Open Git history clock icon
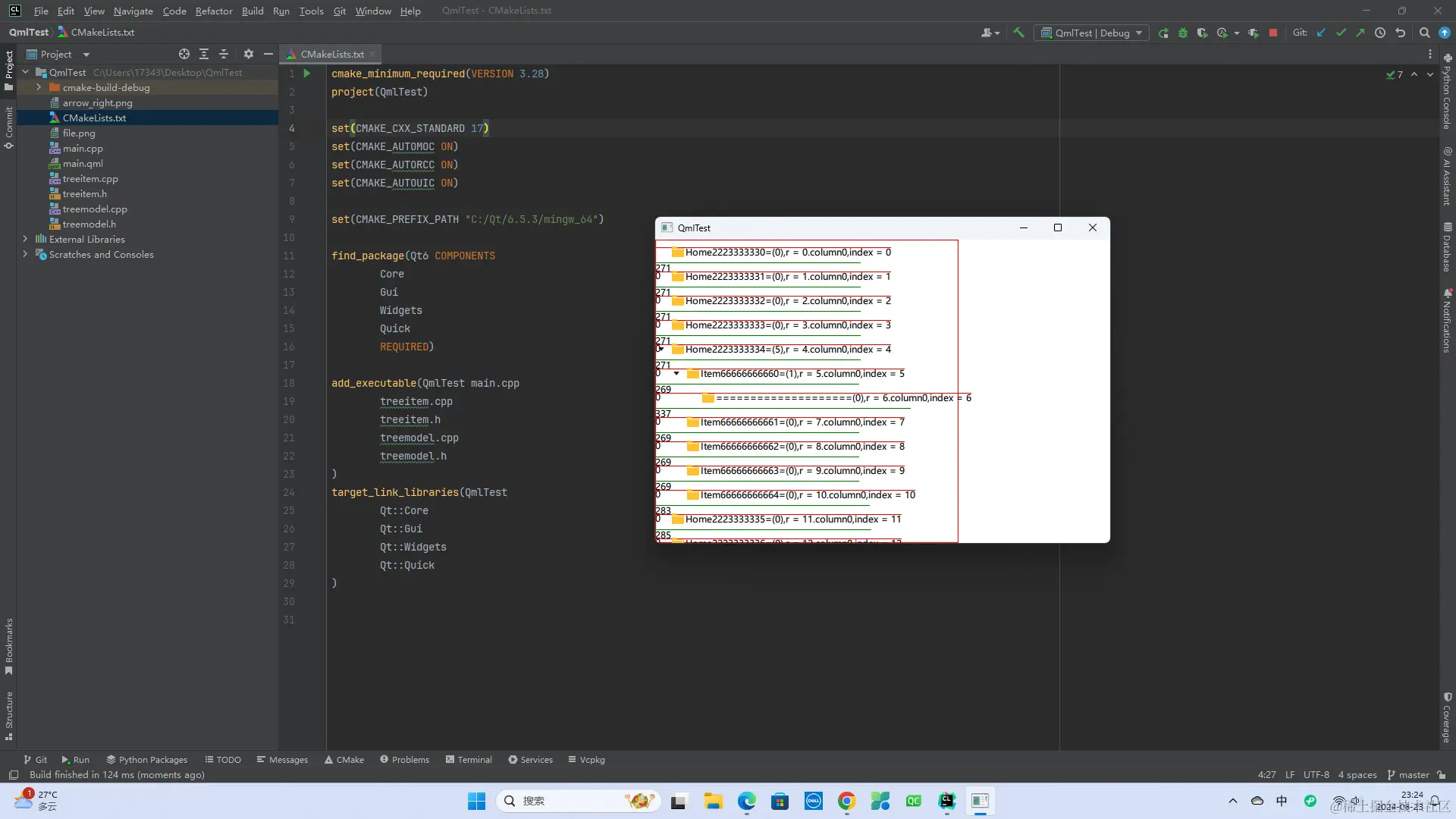This screenshot has width=1456, height=819. [x=1380, y=33]
